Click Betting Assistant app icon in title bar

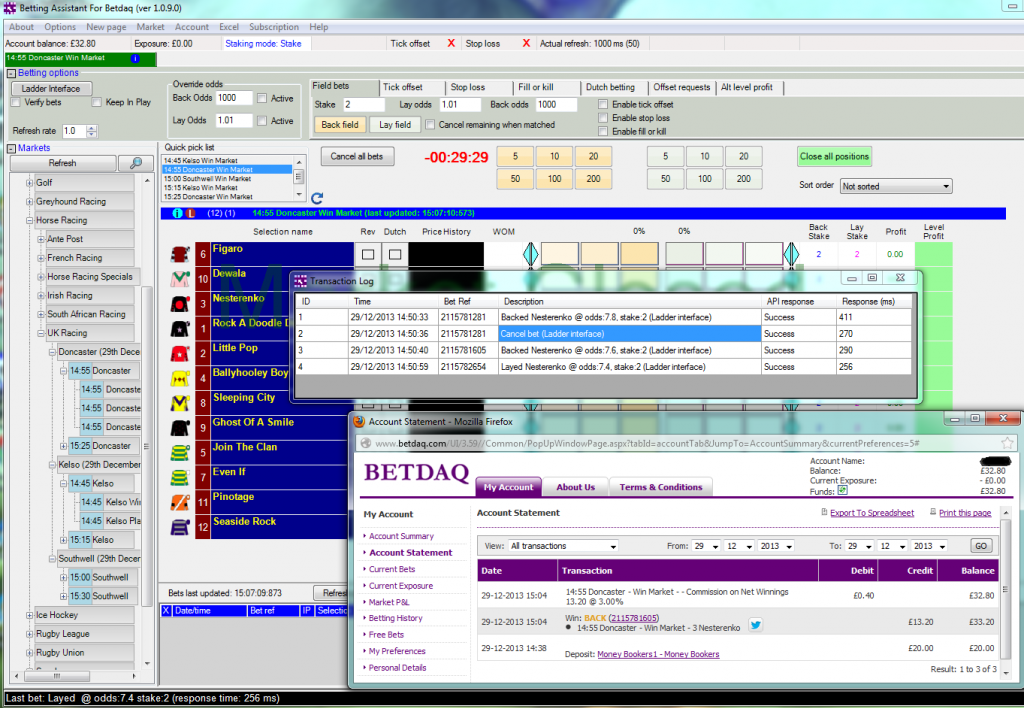[10, 8]
